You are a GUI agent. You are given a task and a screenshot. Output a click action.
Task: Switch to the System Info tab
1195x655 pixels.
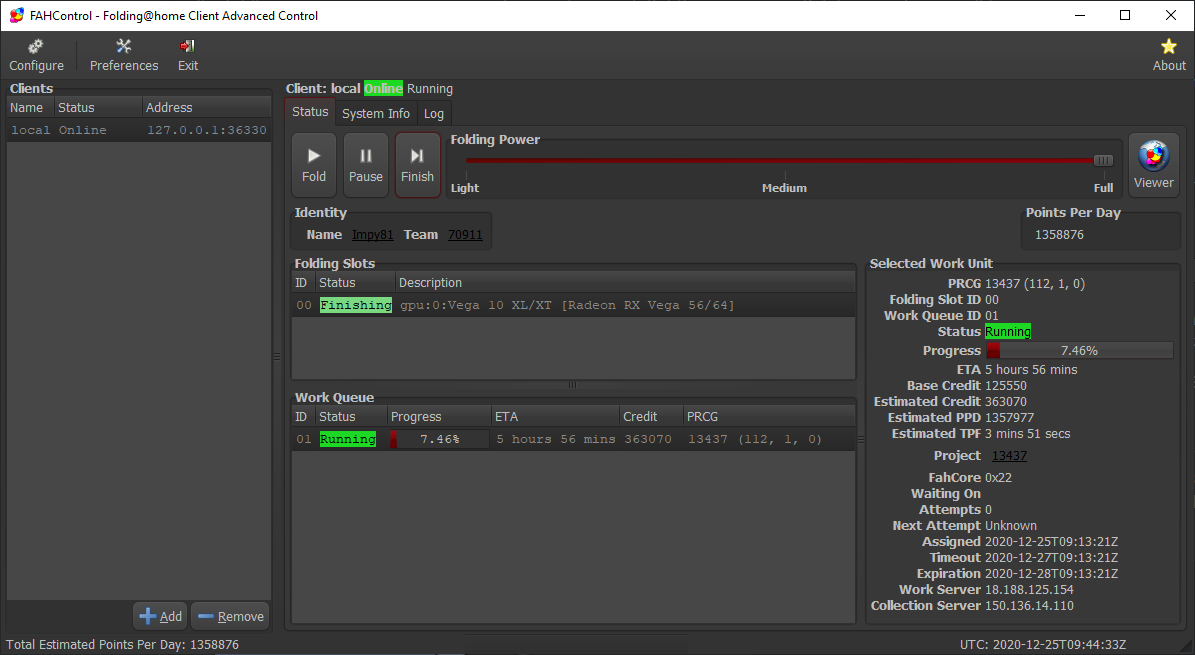click(x=376, y=114)
